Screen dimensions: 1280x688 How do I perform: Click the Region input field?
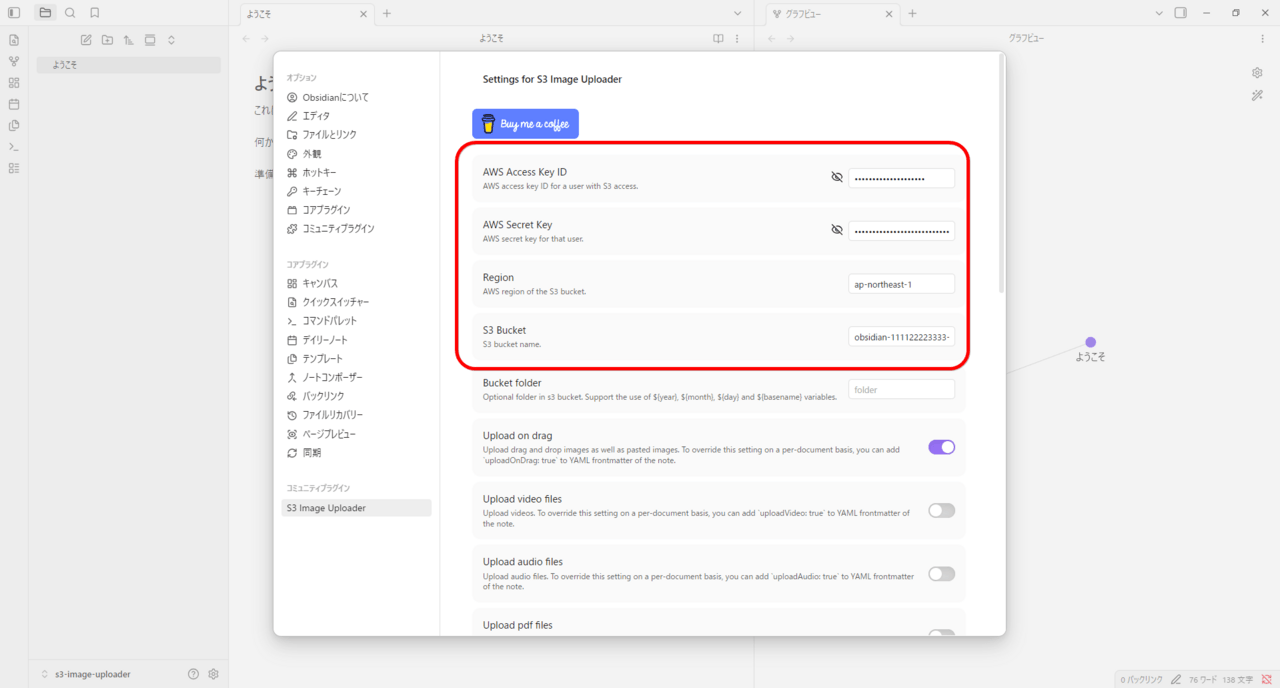[x=901, y=284]
